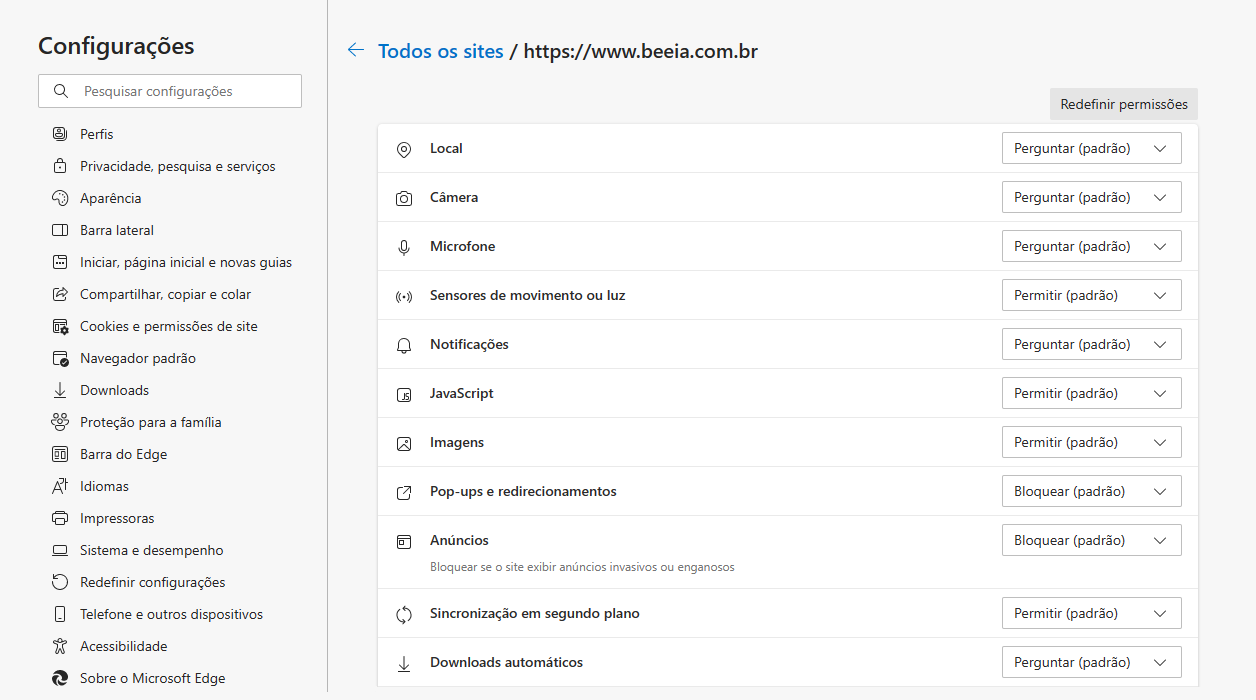Open the Local permission dropdown

1092,148
